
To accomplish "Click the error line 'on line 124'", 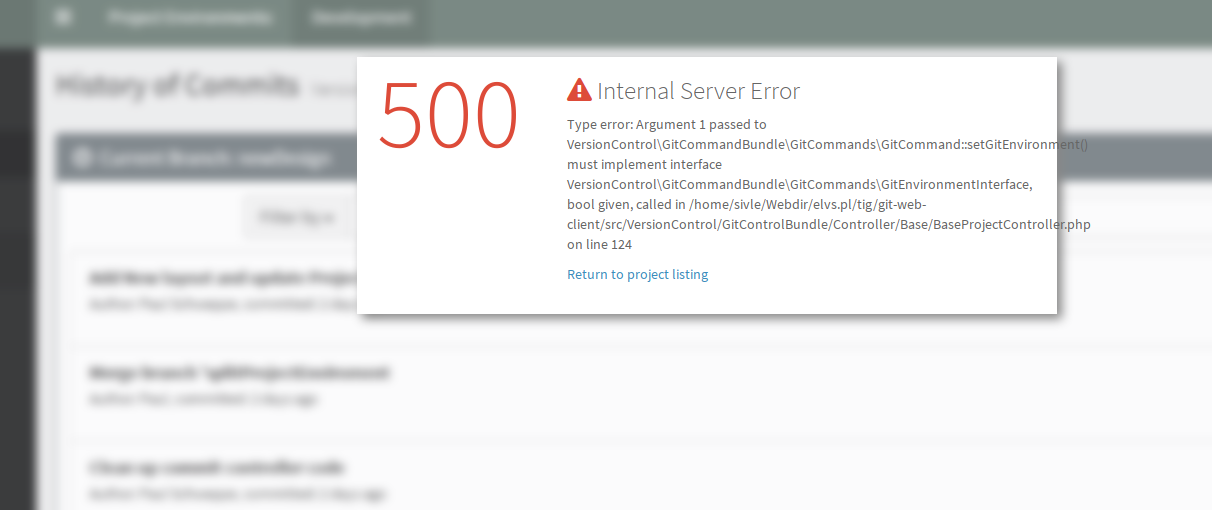I will (x=599, y=244).
